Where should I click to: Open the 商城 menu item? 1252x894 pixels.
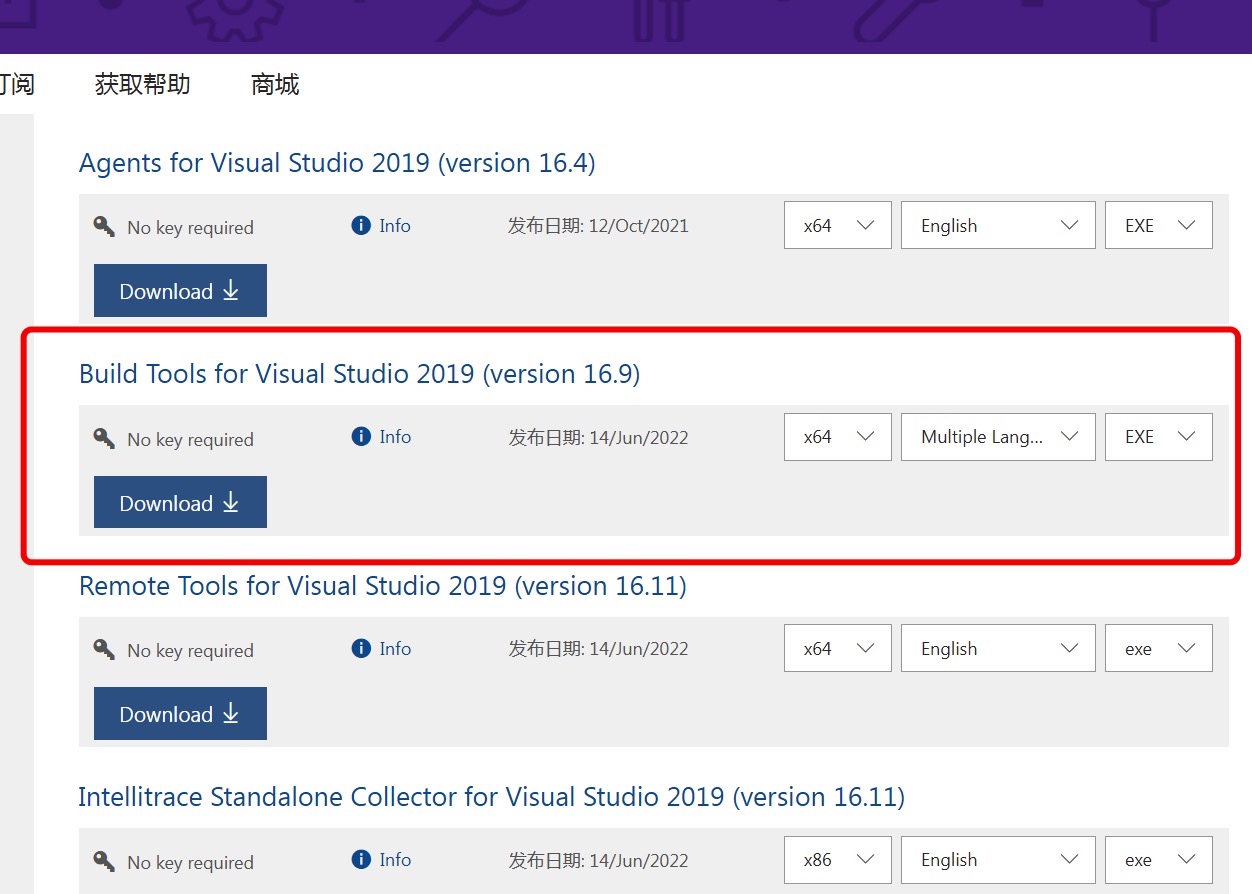(275, 84)
